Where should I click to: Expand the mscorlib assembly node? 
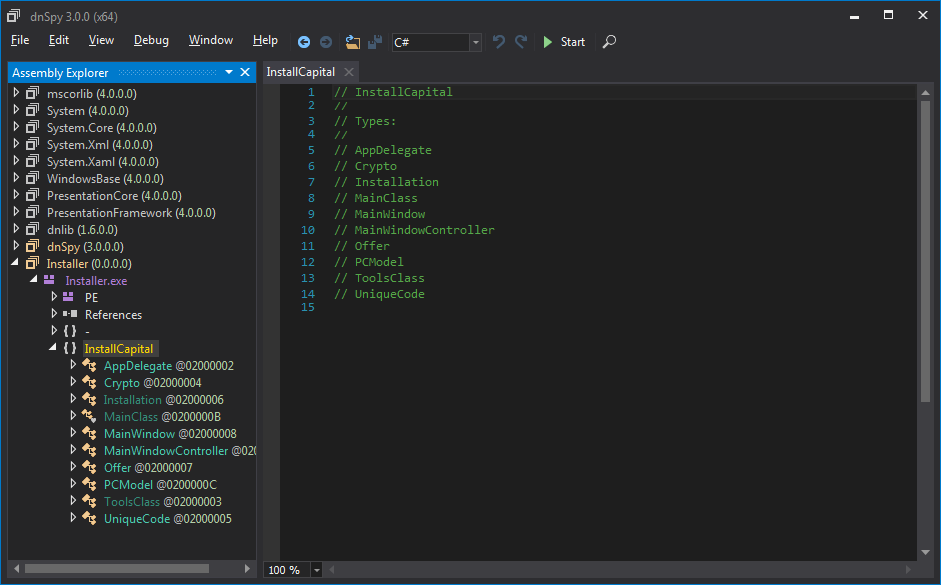16,93
